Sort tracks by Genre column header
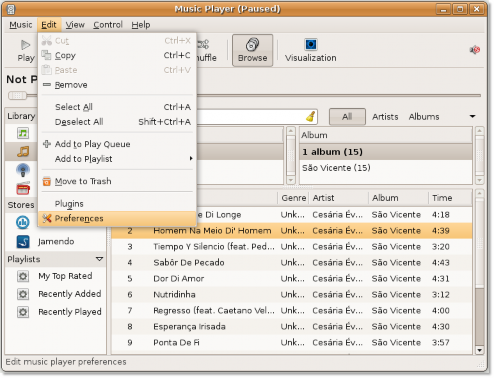Image resolution: width=494 pixels, height=378 pixels. coord(293,198)
